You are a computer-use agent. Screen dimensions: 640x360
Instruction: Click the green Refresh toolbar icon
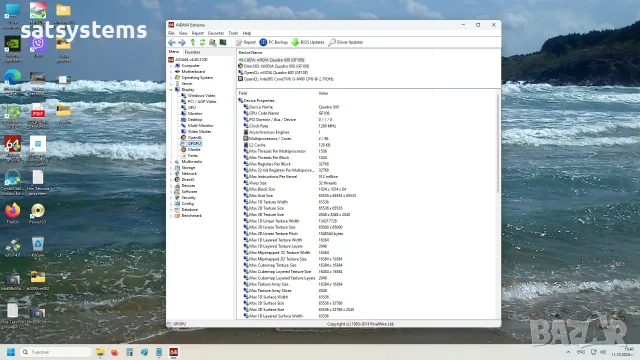pos(202,42)
